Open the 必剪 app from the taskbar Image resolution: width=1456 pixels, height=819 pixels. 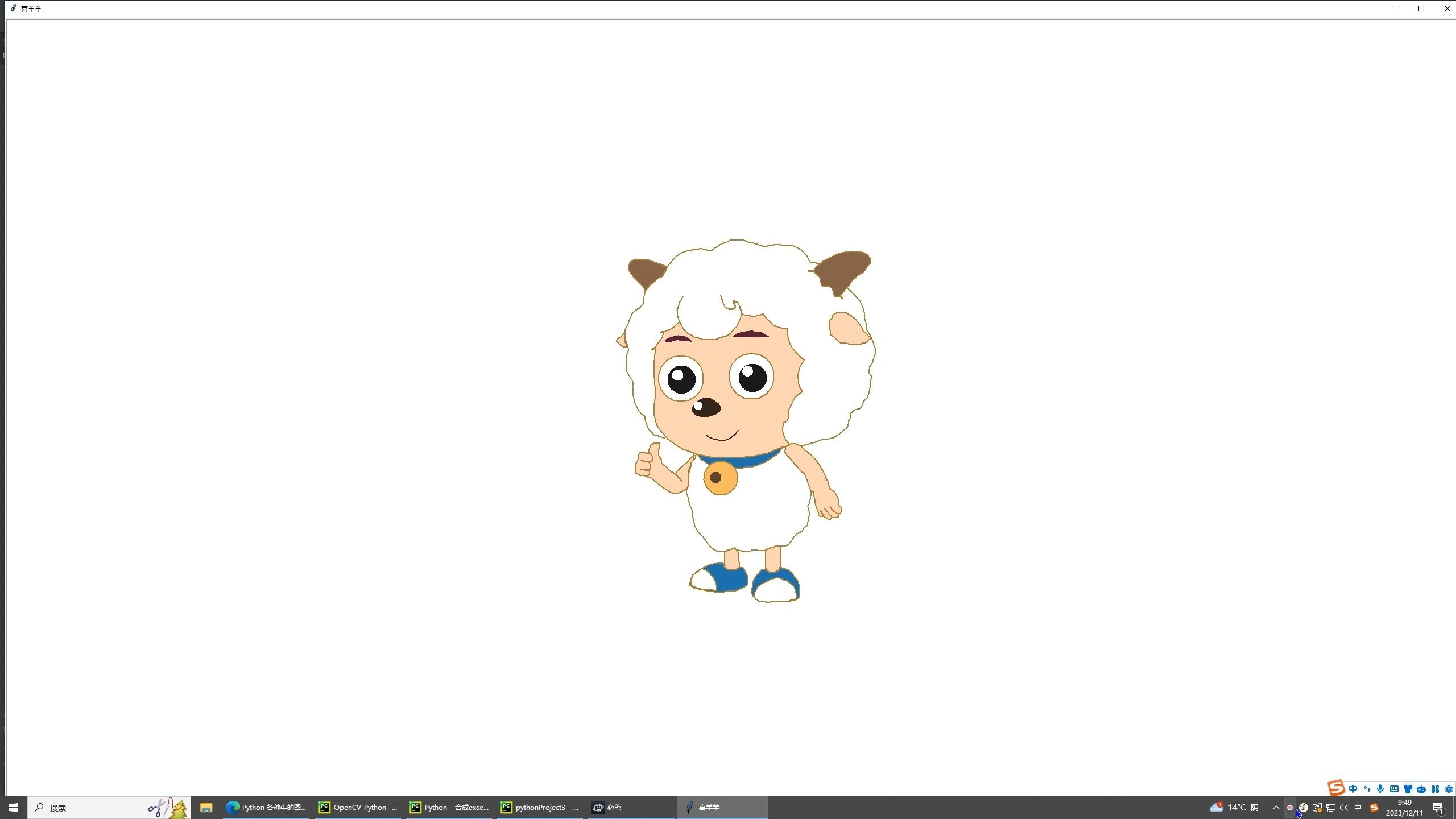(x=631, y=808)
